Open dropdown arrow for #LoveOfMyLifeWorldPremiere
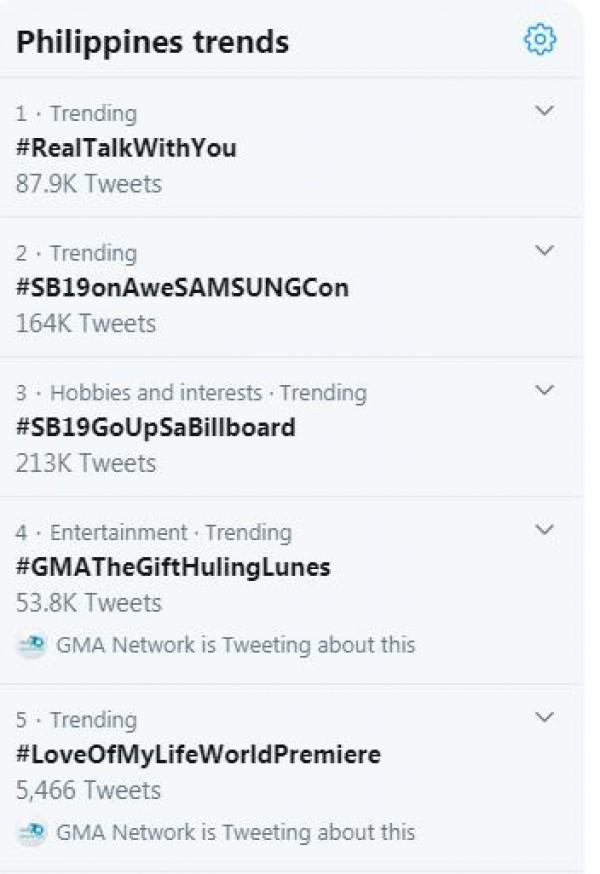600x874 pixels. pos(544,717)
